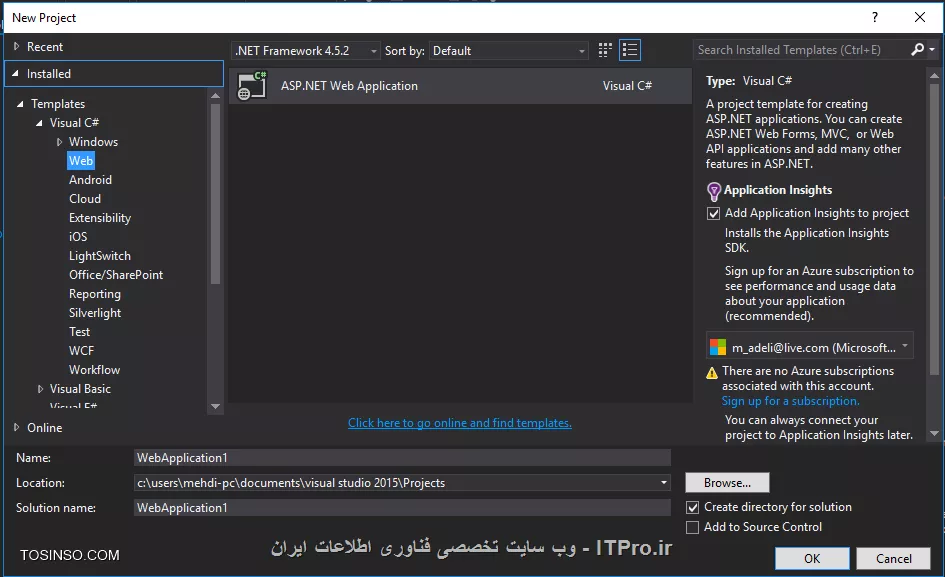
Task: Select the iOS template category
Action: pyautogui.click(x=78, y=236)
